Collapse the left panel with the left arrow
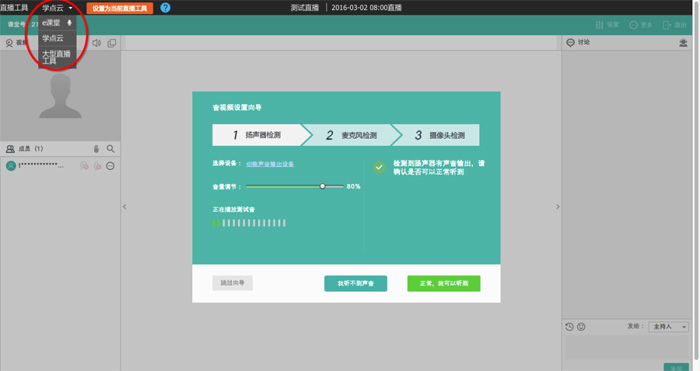 tap(125, 207)
